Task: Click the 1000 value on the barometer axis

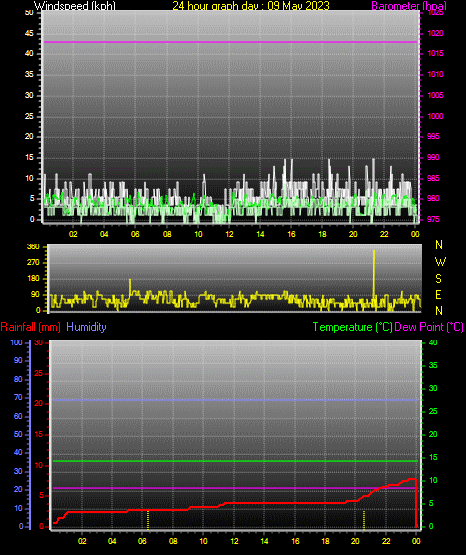Action: coord(435,116)
